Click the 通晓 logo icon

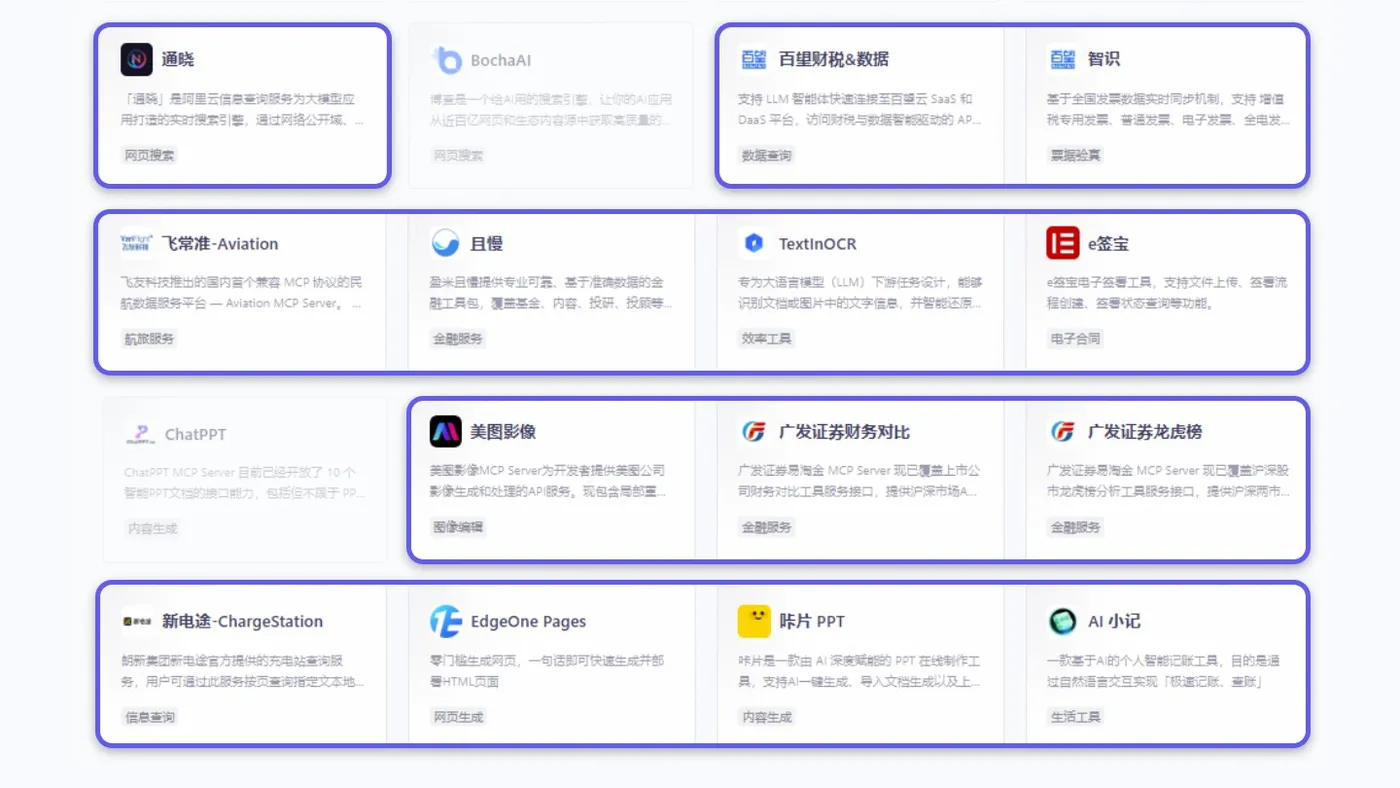click(x=137, y=59)
